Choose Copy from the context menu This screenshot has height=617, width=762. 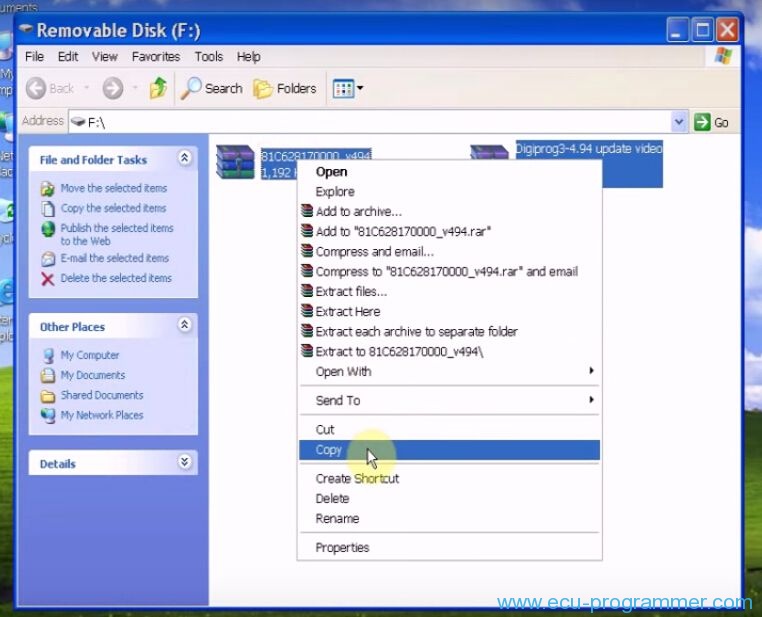pyautogui.click(x=329, y=450)
